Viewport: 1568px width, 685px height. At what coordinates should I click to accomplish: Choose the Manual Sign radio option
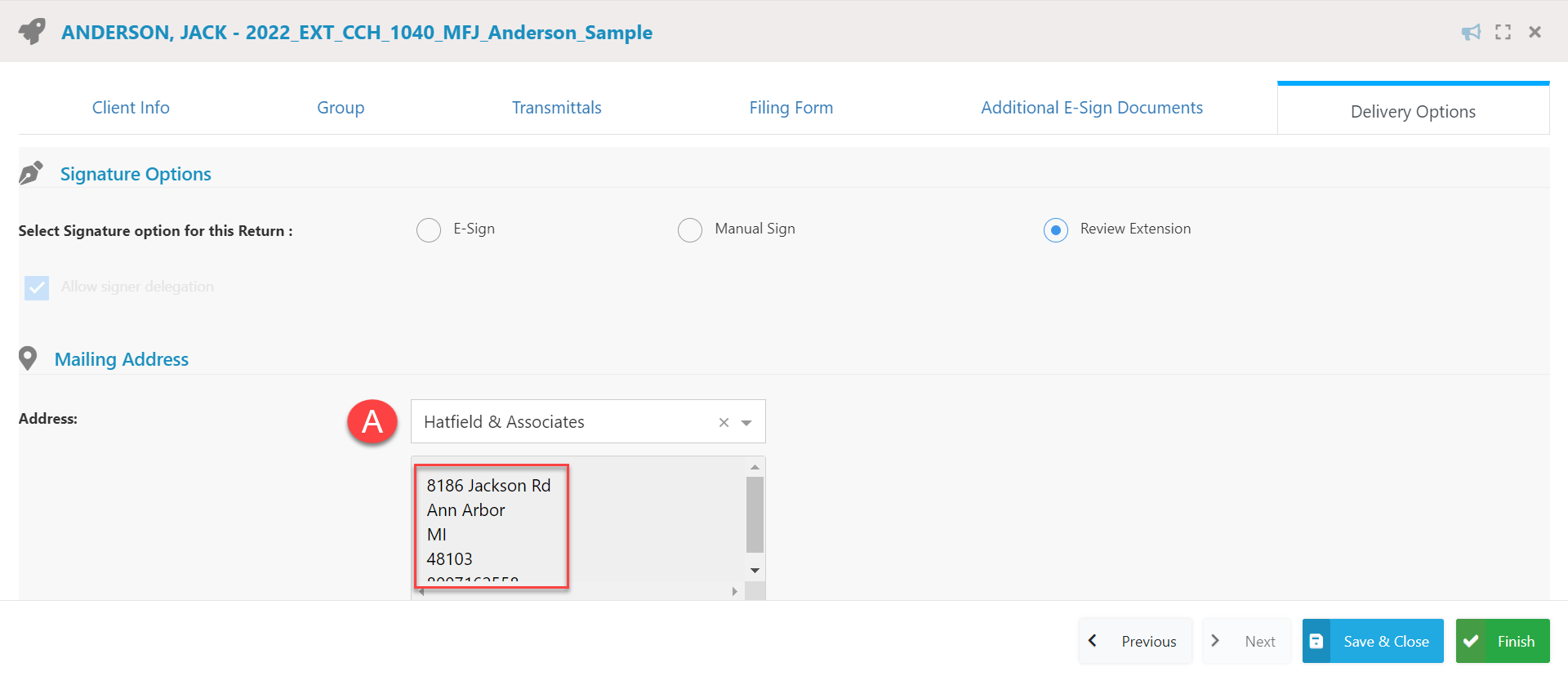pos(690,230)
